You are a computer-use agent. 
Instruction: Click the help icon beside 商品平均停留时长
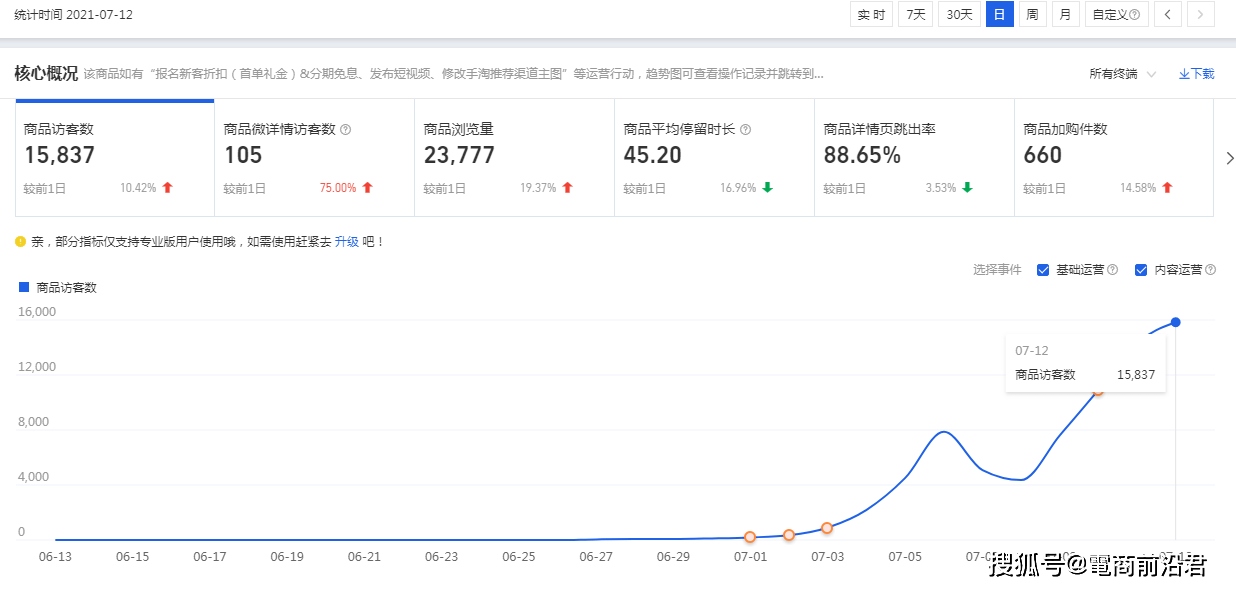pyautogui.click(x=745, y=128)
